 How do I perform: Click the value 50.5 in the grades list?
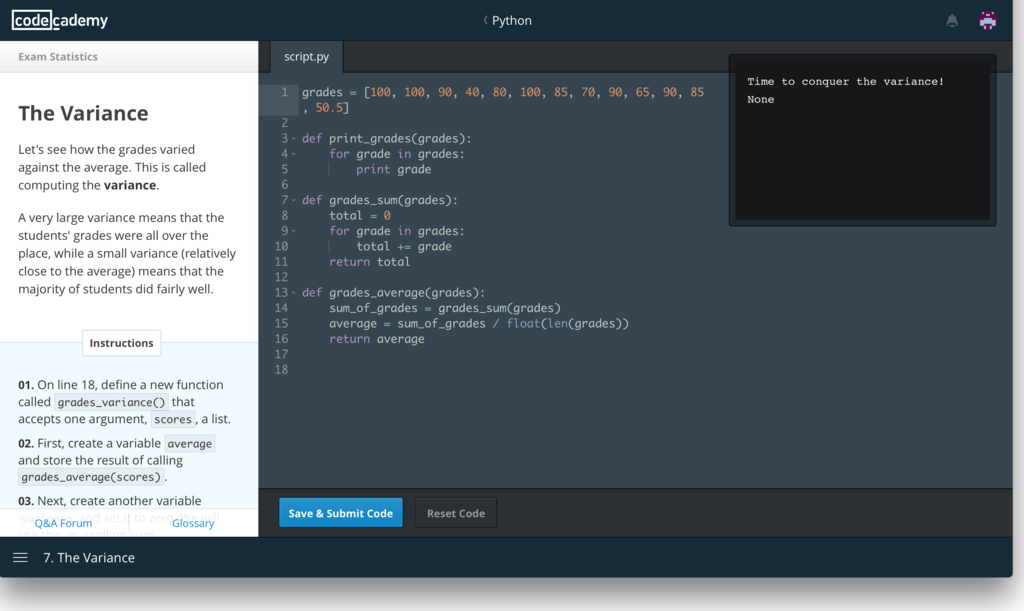click(330, 108)
